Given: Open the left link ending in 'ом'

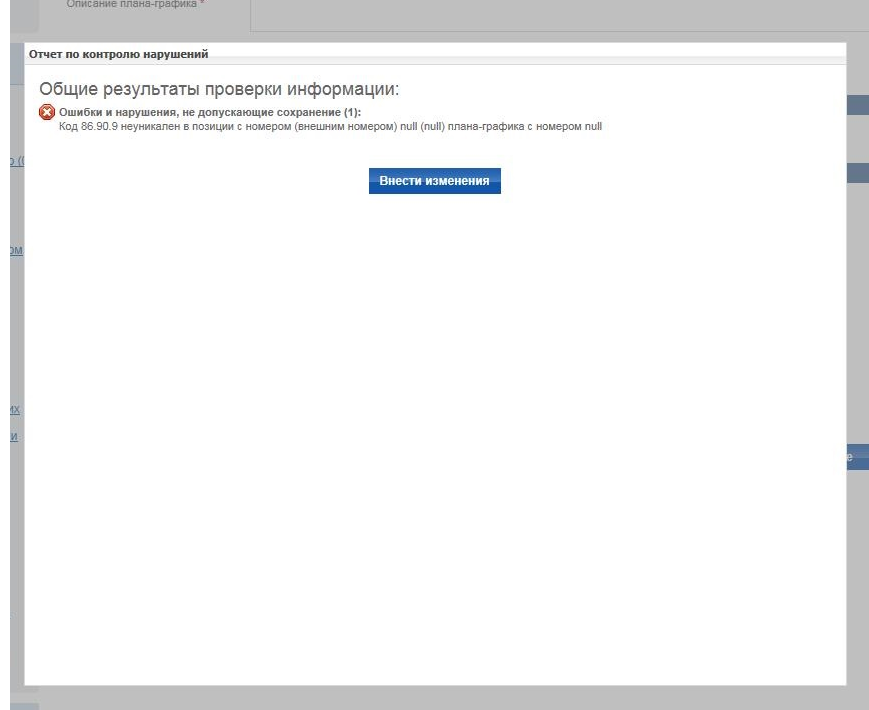Looking at the screenshot, I should click(16, 251).
